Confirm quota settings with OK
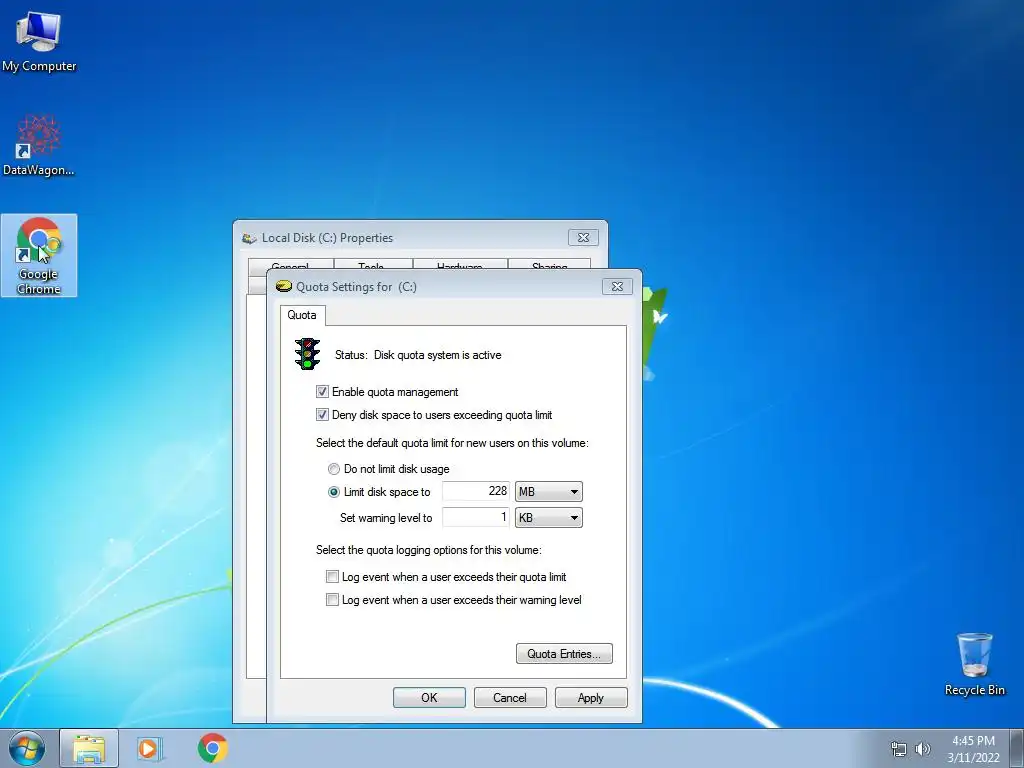This screenshot has width=1024, height=768. [x=429, y=697]
